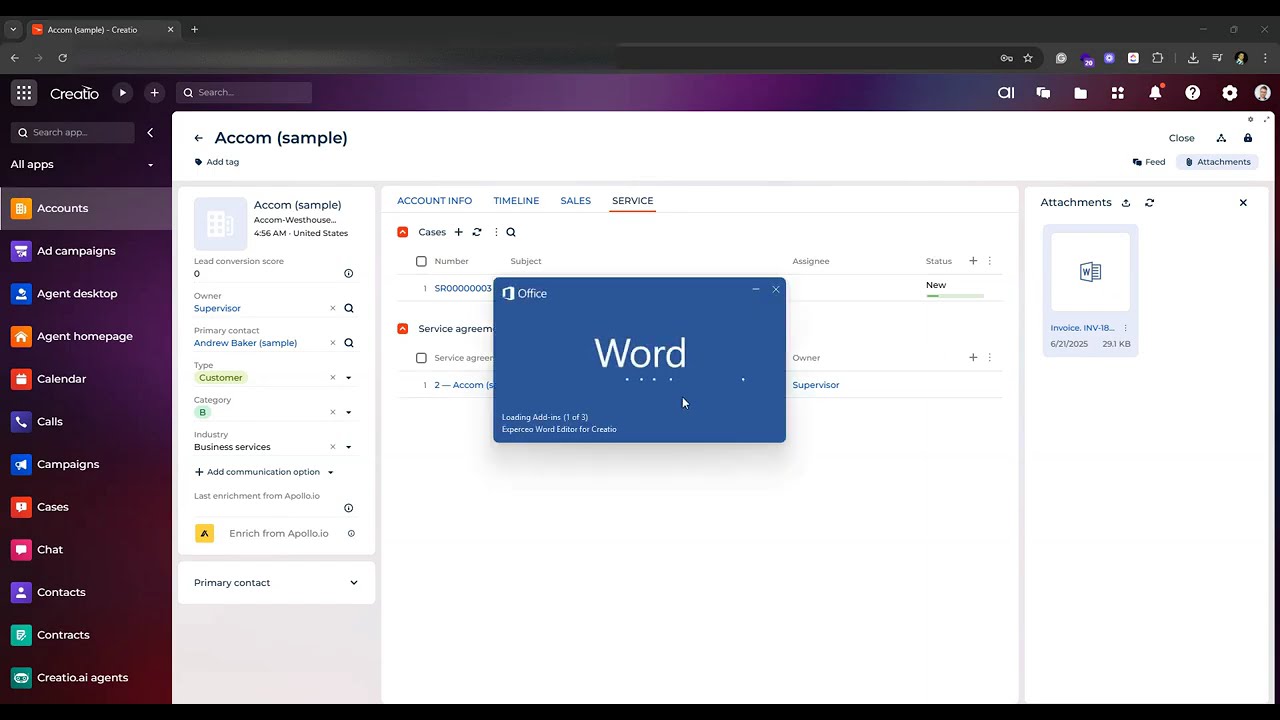Open the marketplace apps grid icon
Viewport: 1280px width, 720px height.
tap(1118, 93)
